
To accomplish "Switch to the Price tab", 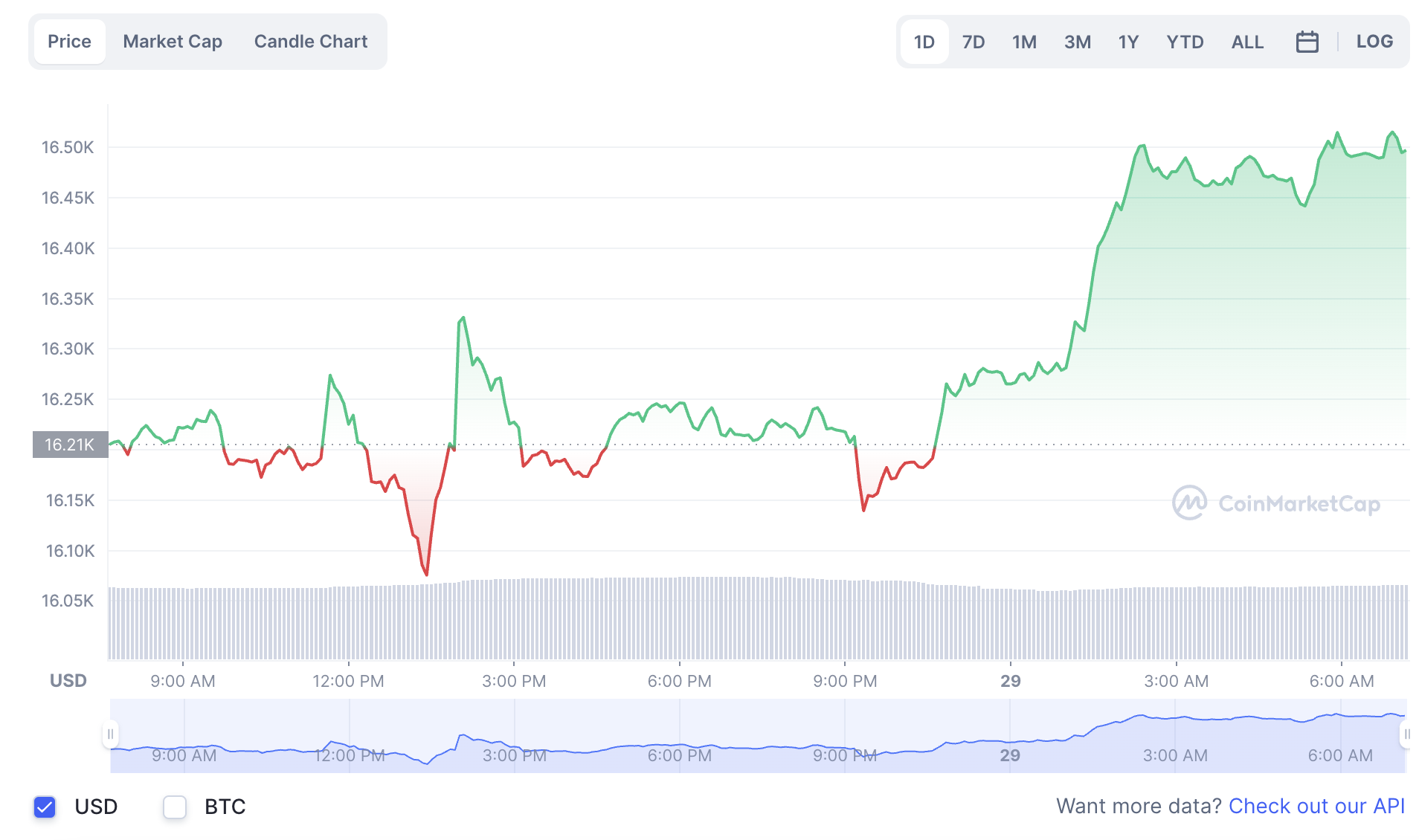I will 70,42.
